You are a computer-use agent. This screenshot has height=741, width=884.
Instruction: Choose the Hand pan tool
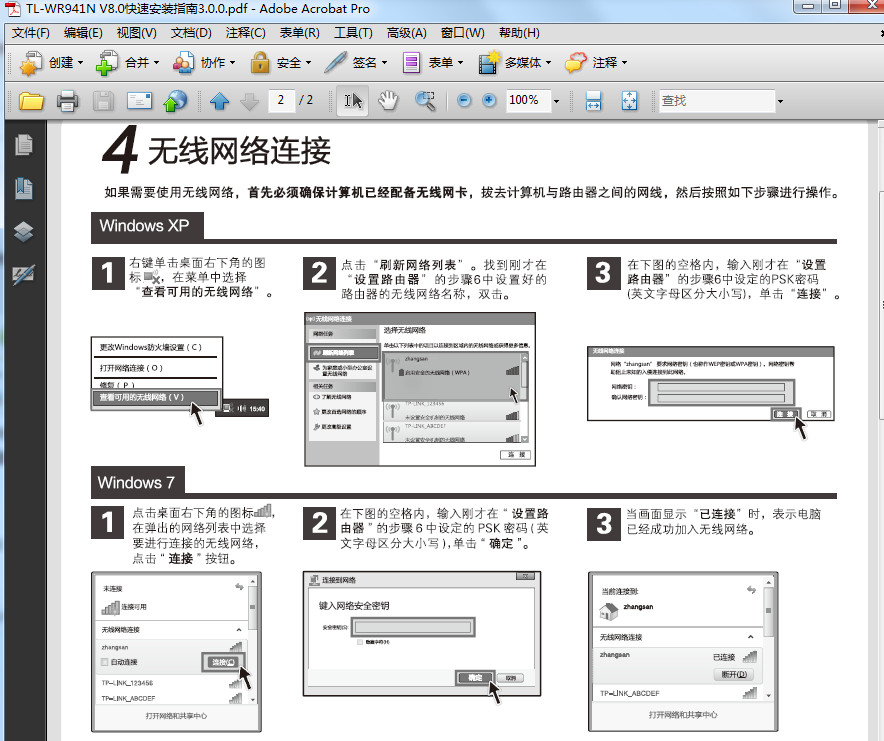(388, 101)
